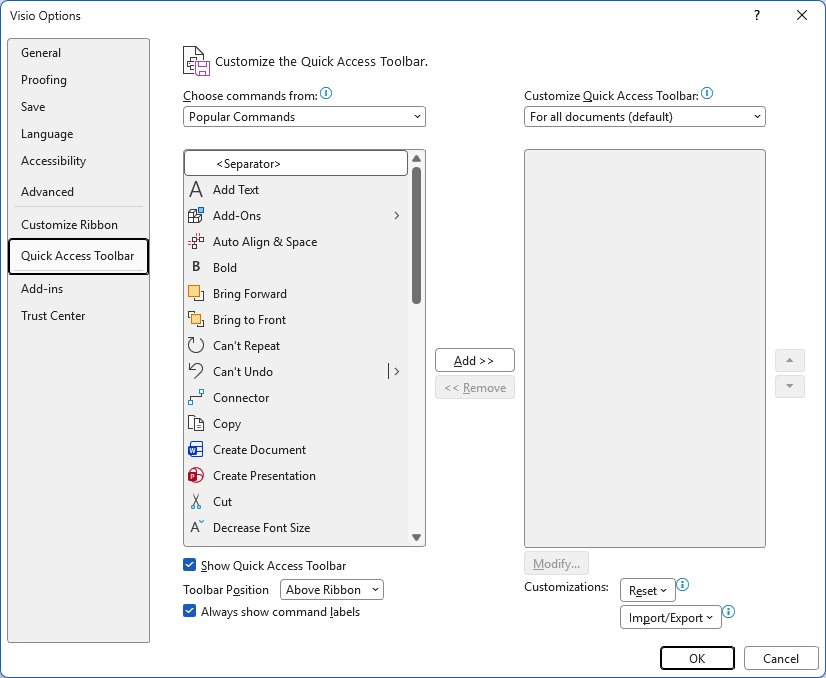The width and height of the screenshot is (826, 678).
Task: Toggle Always show command labels checkbox
Action: tap(190, 611)
